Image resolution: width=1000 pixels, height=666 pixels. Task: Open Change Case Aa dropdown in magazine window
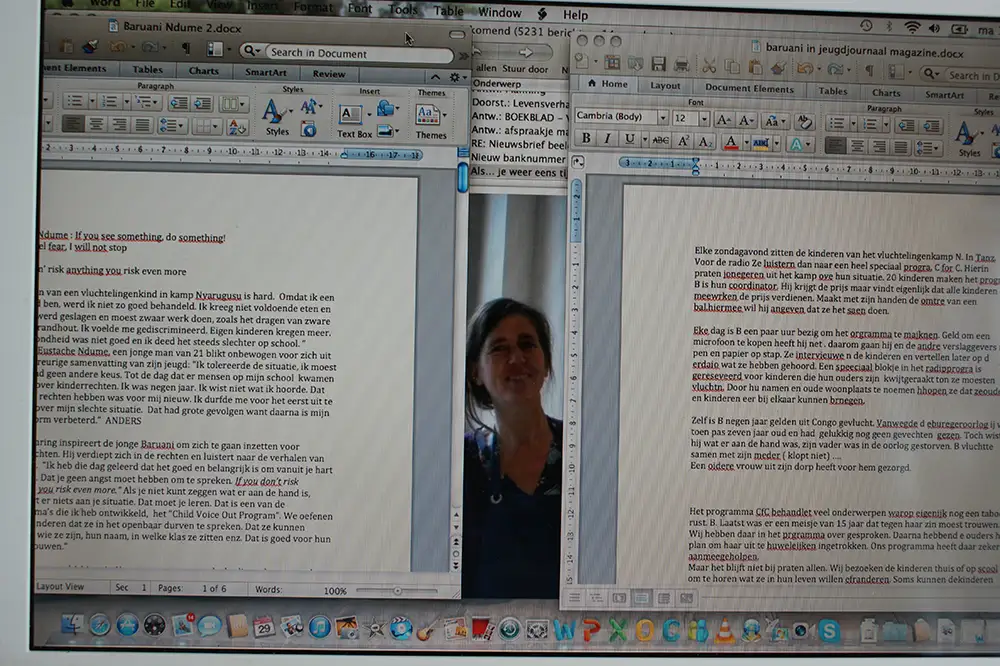774,121
